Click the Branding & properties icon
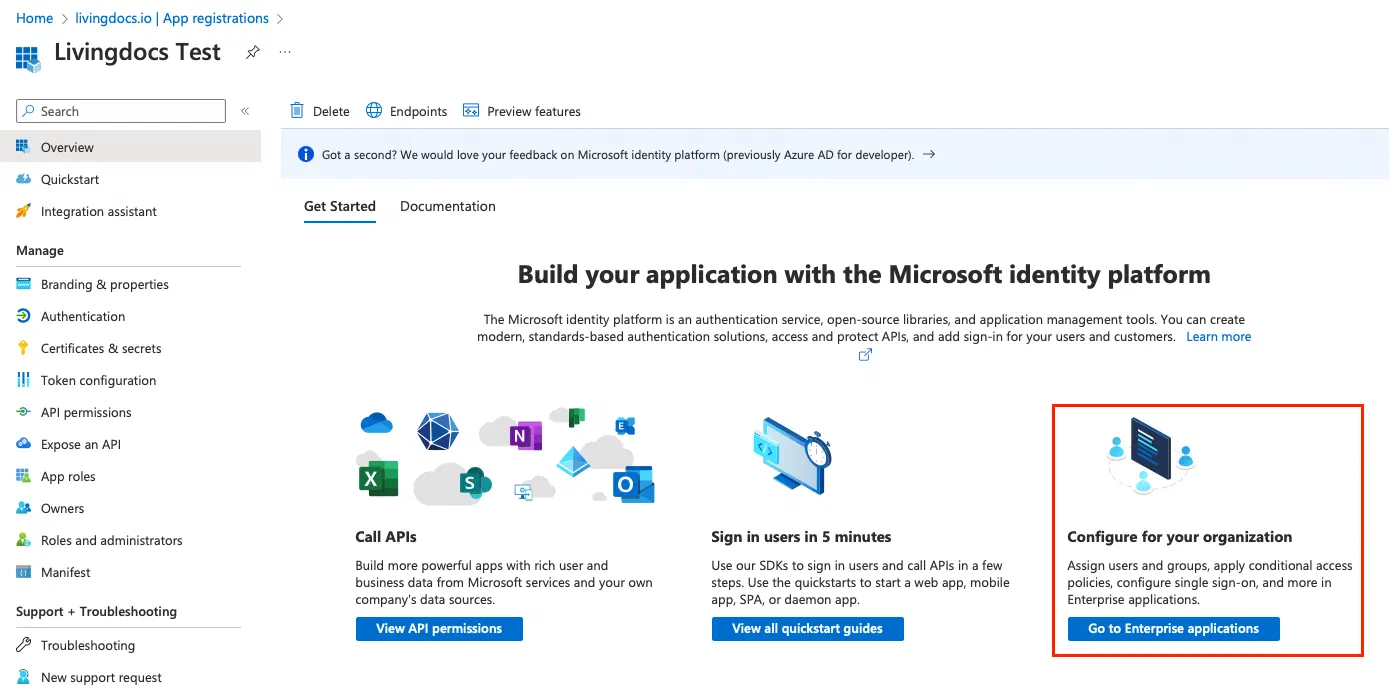1389x694 pixels. pos(23,284)
